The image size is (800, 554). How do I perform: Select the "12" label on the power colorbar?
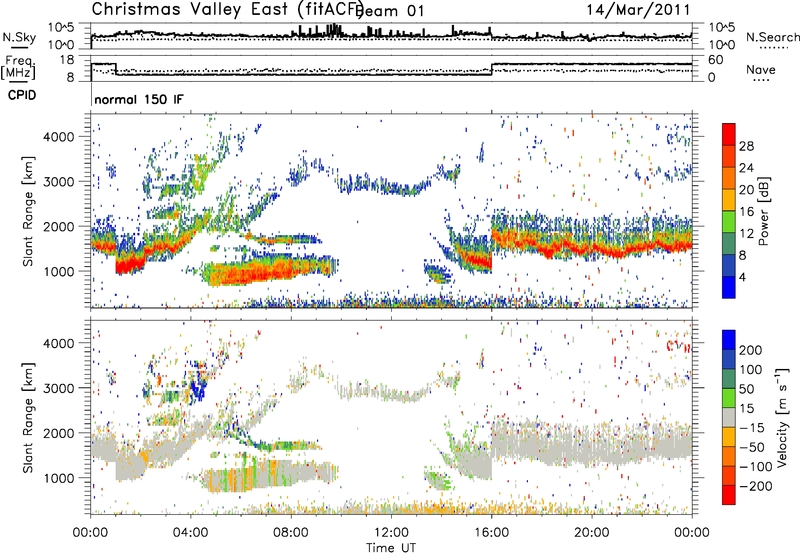(x=746, y=234)
